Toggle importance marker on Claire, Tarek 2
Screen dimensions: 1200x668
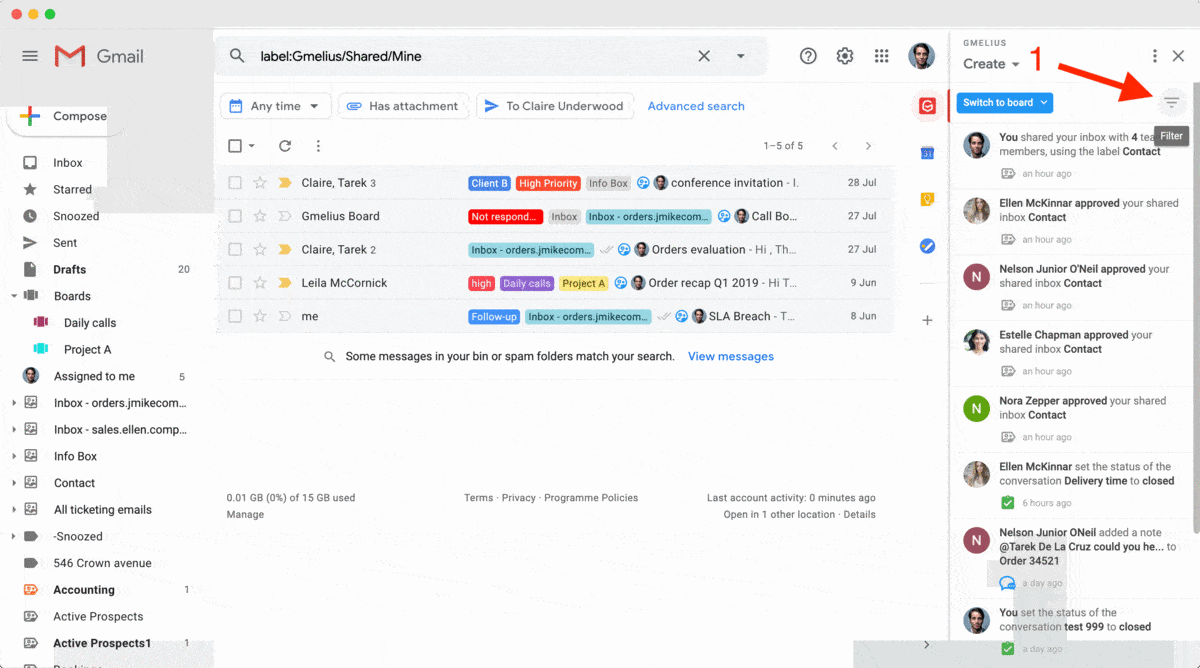(284, 250)
